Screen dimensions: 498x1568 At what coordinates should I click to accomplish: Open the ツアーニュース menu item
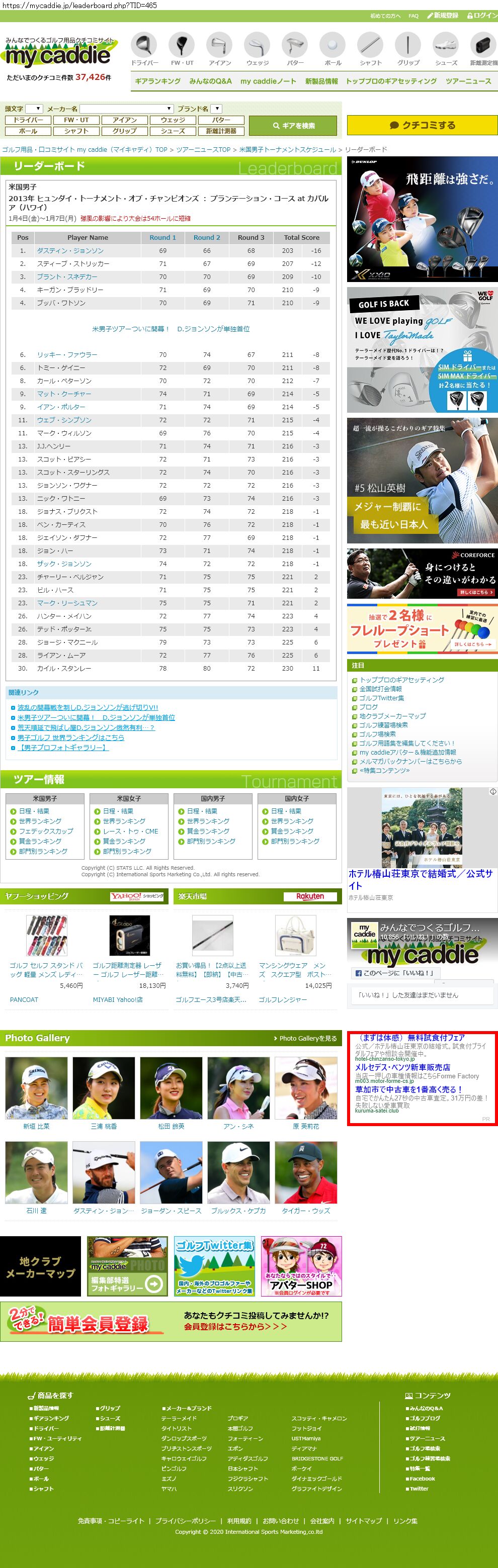[x=468, y=81]
